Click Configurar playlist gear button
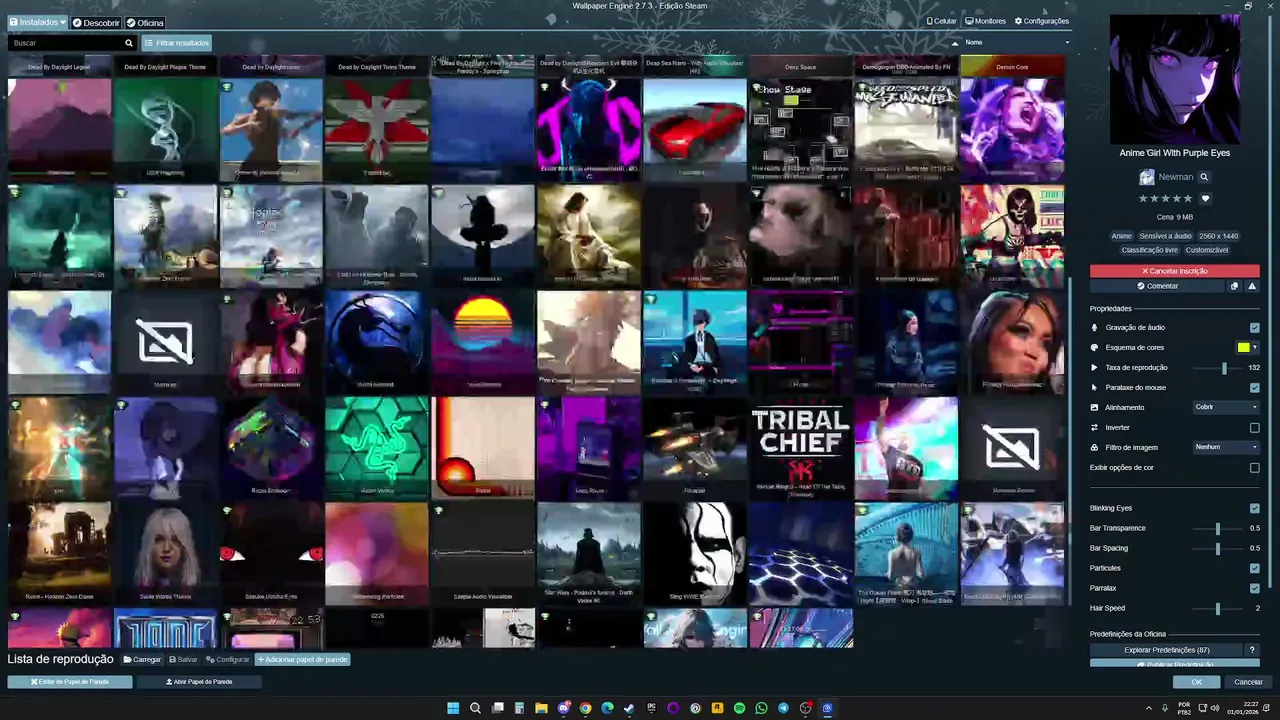1280x720 pixels. [228, 660]
